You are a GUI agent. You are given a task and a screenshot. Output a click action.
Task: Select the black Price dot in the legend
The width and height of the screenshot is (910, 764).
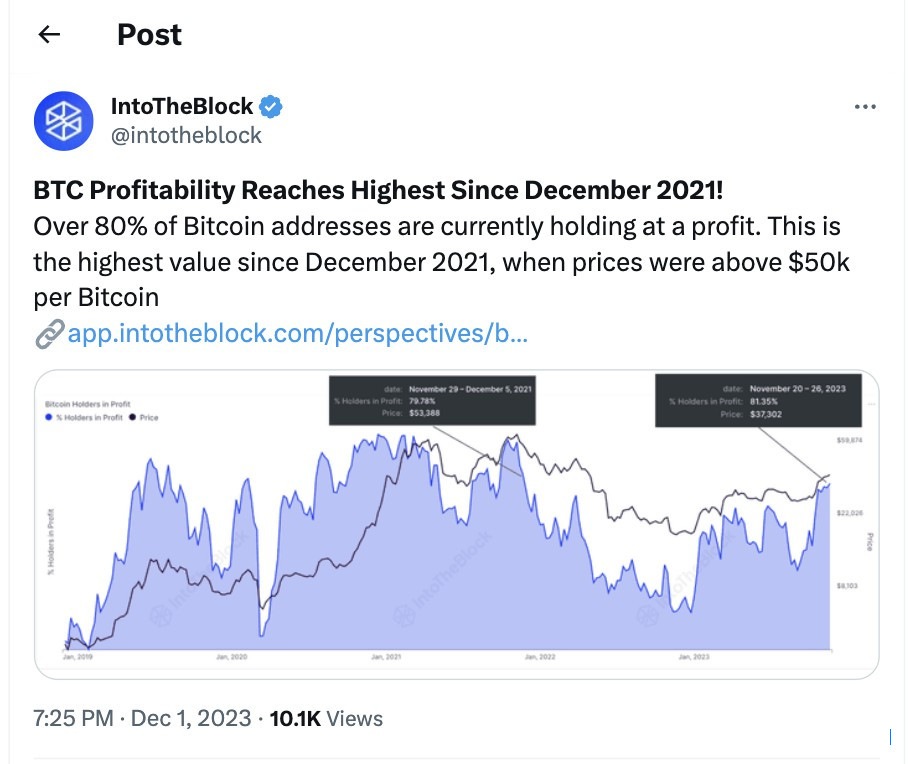pyautogui.click(x=133, y=416)
